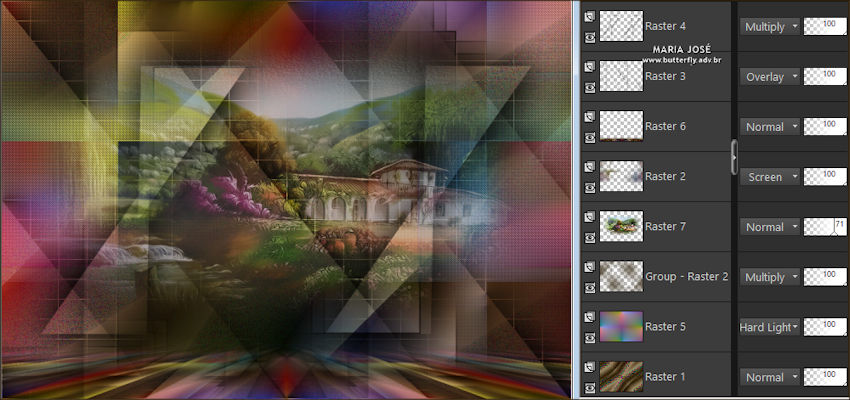The height and width of the screenshot is (400, 850).
Task: Click the layer type icon of Raster 4
Action: pyautogui.click(x=590, y=17)
